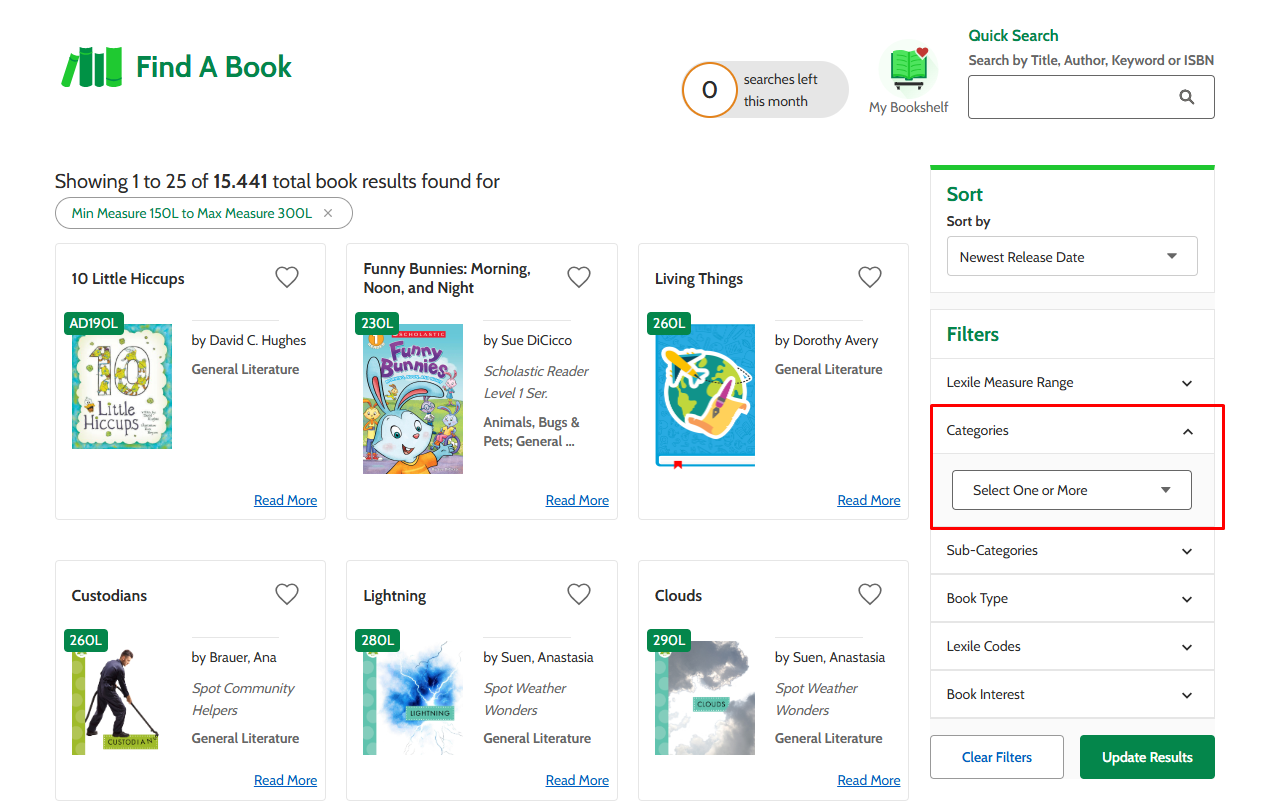Expand the Lexile Measure Range filter
The height and width of the screenshot is (804, 1274).
click(x=1072, y=383)
